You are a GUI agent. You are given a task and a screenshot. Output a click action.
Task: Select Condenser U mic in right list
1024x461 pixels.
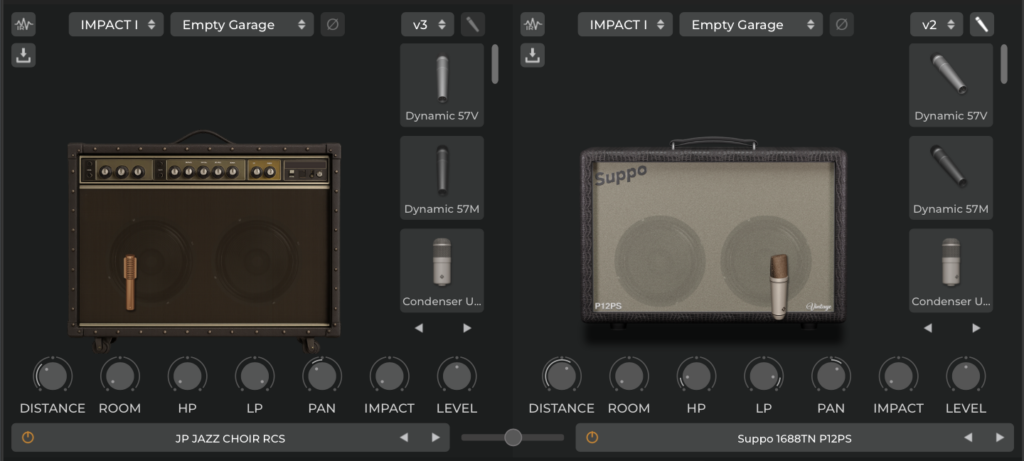(951, 270)
